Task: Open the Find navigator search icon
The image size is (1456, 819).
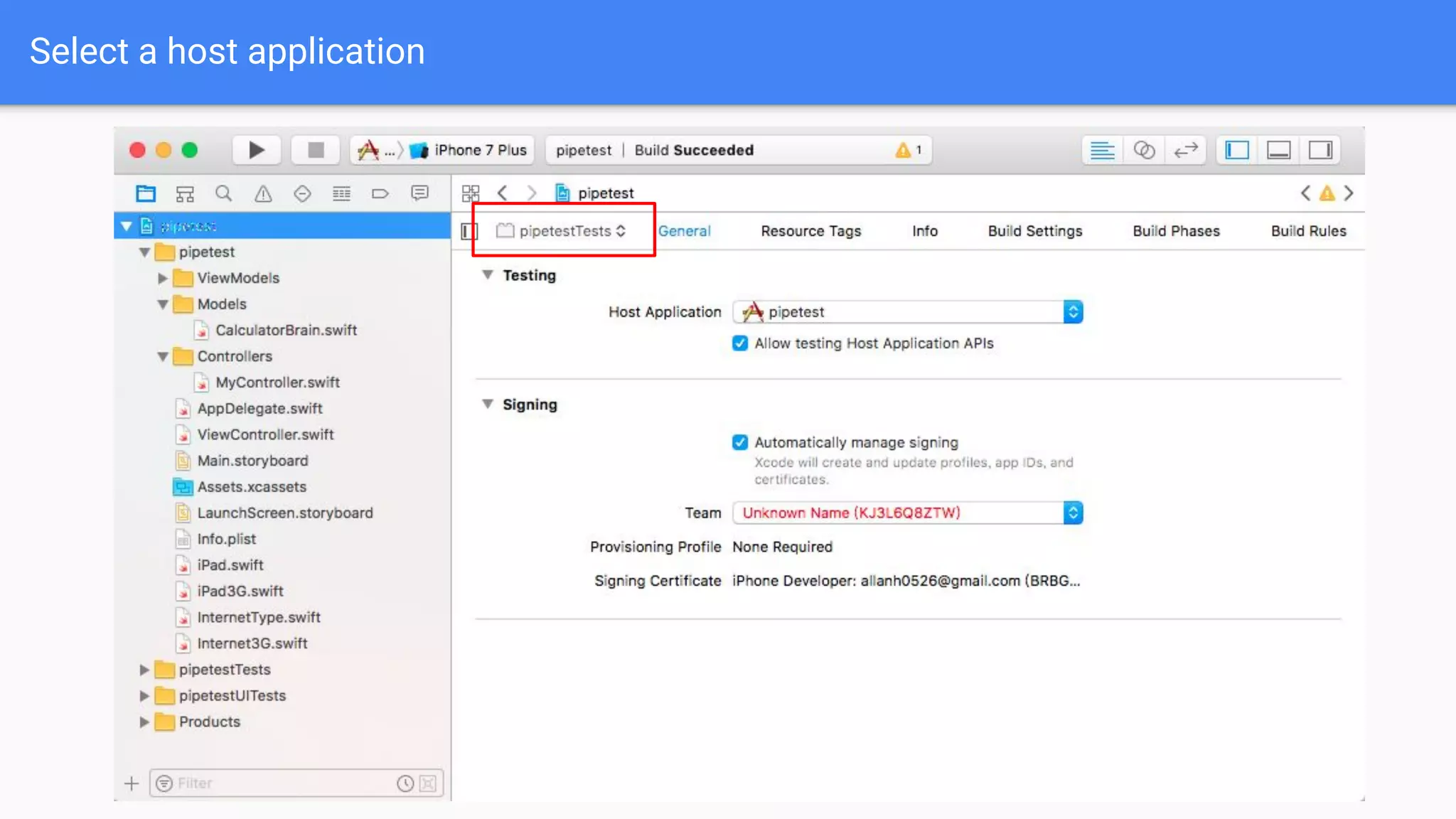Action: pyautogui.click(x=224, y=193)
